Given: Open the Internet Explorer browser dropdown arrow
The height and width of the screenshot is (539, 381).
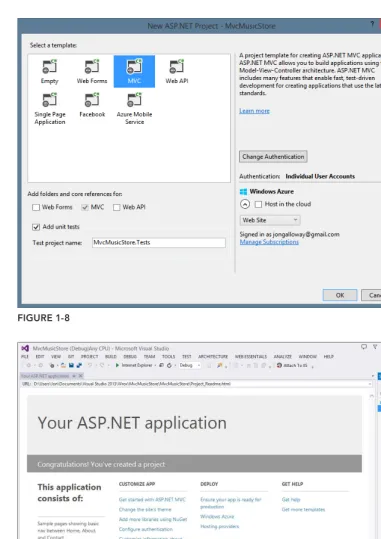Looking at the screenshot, I should pyautogui.click(x=155, y=365).
